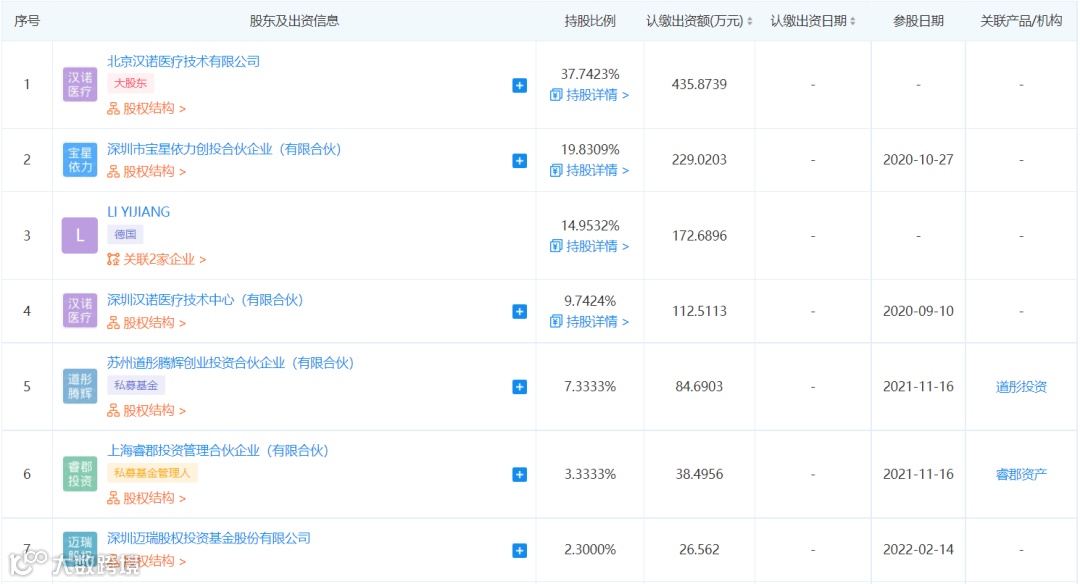This screenshot has width=1080, height=584.
Task: Sort by 认缴出资日期 column arrows
Action: (853, 21)
